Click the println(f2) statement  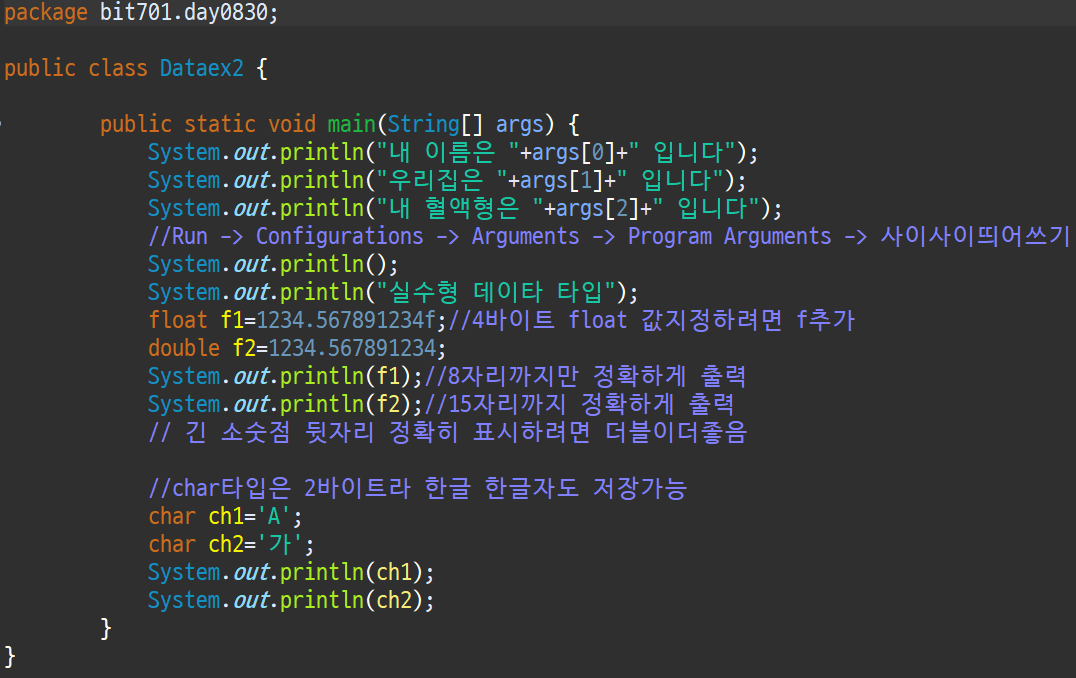pos(285,405)
